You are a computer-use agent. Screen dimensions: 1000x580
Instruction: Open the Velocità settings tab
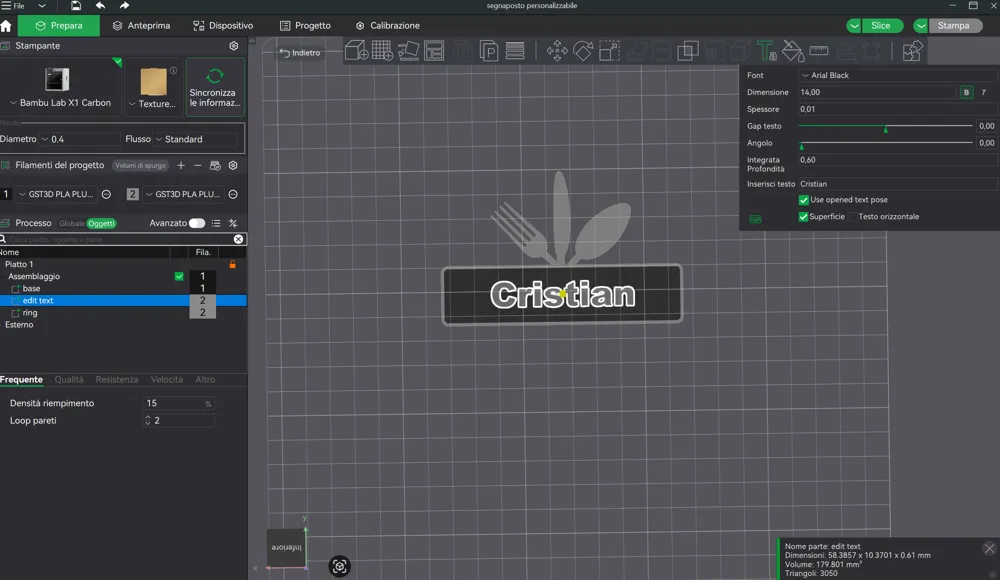coord(166,380)
